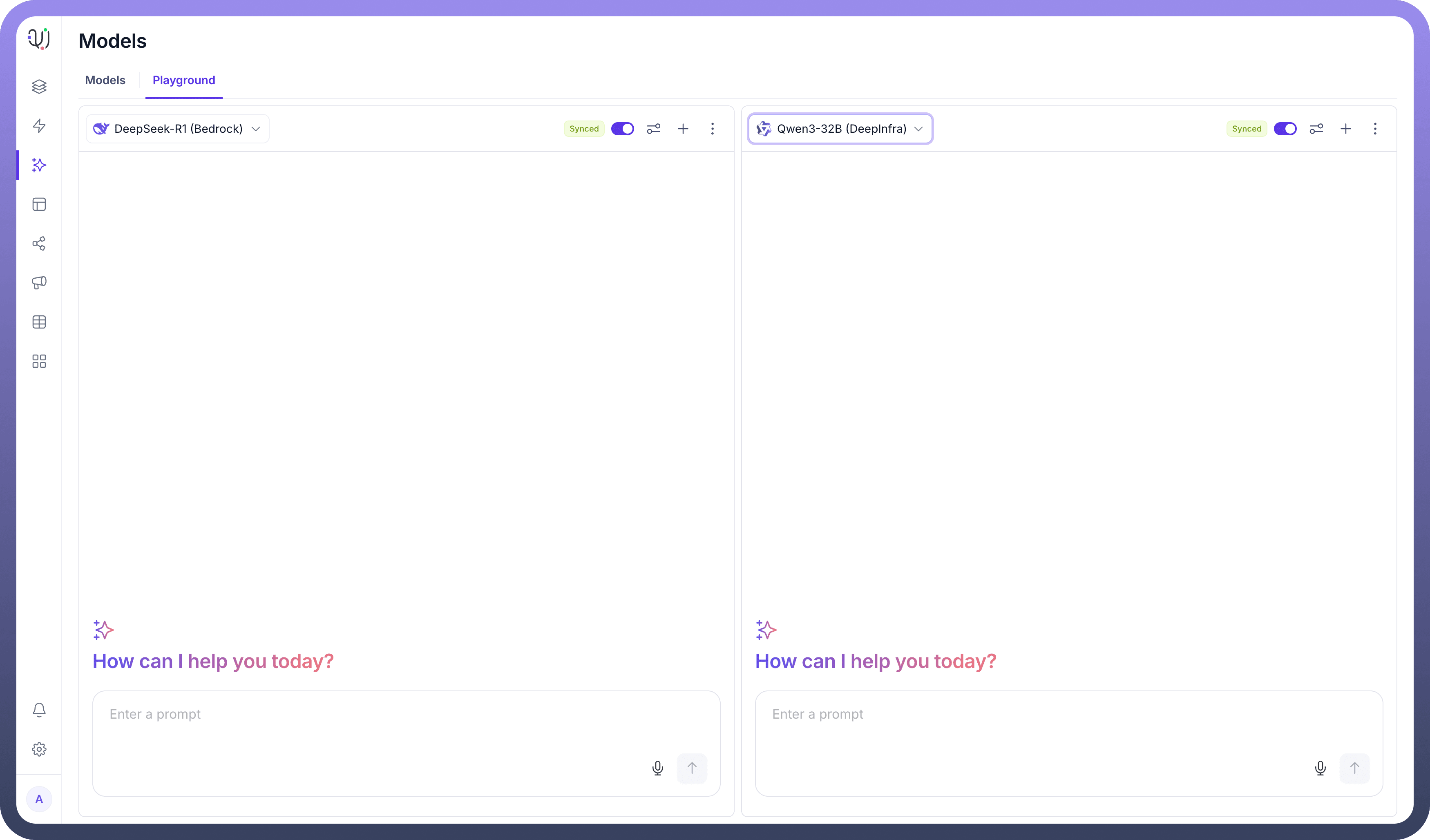Expand the DeepSeek-R1 (Bedrock) model dropdown
1430x840 pixels.
point(178,129)
